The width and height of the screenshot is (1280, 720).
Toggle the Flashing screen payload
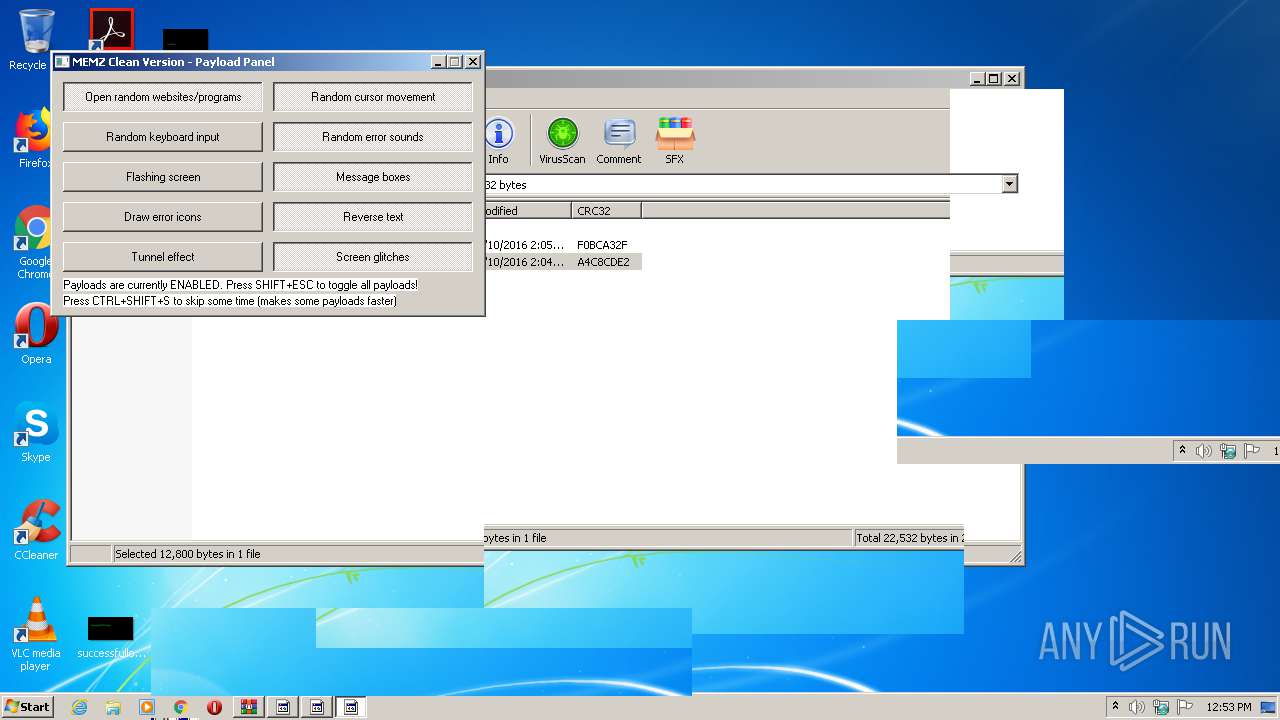163,177
